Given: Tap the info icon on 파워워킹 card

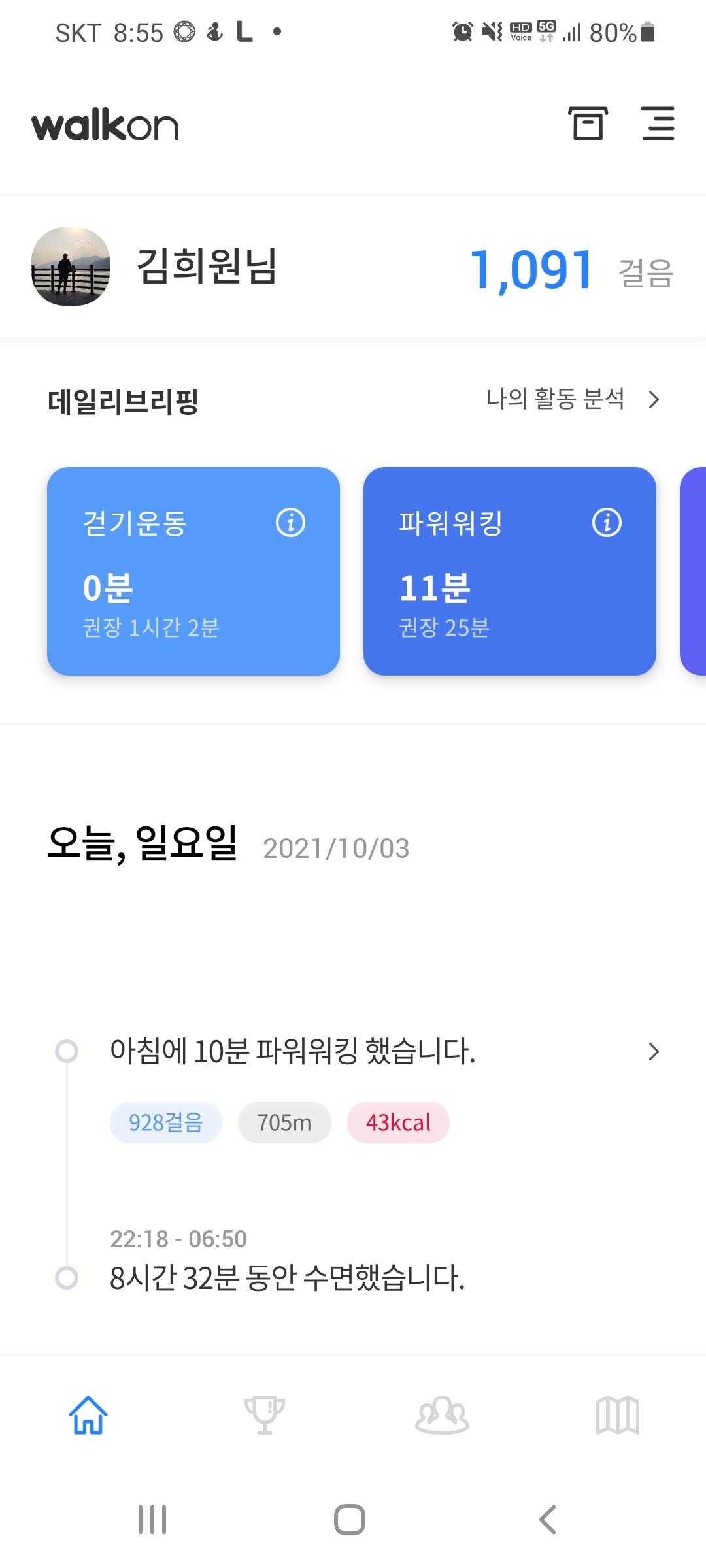Looking at the screenshot, I should tap(607, 523).
